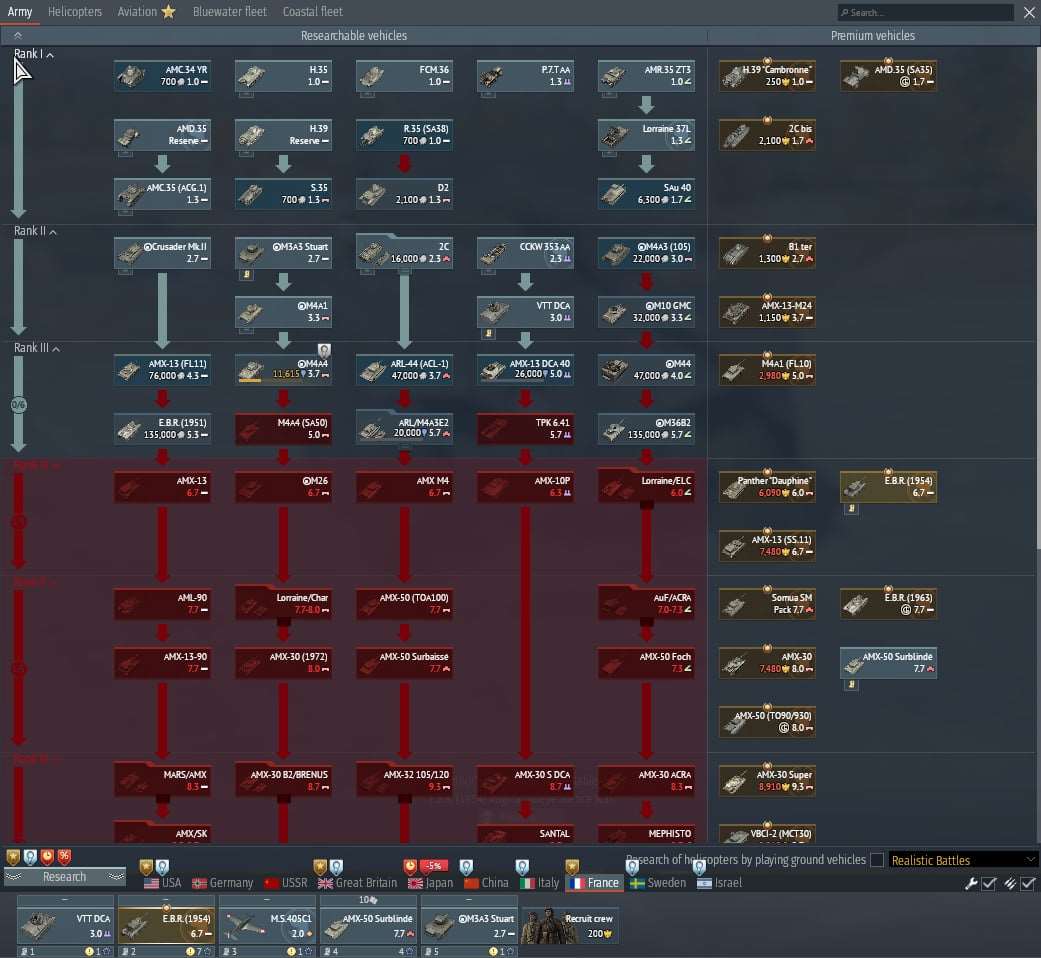Select the AMR.35 ZT3 vehicle card
Viewport: 1041px width, 958px height.
[x=646, y=76]
